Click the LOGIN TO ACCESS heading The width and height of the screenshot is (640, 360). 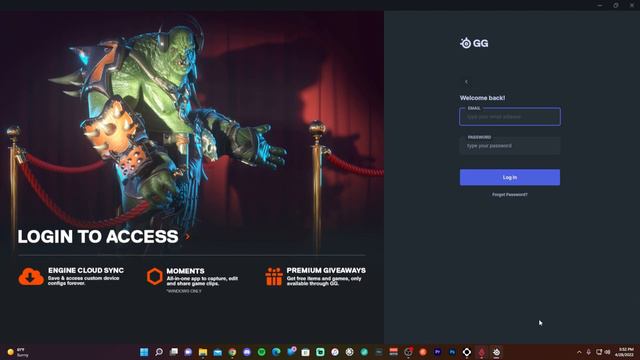(98, 236)
